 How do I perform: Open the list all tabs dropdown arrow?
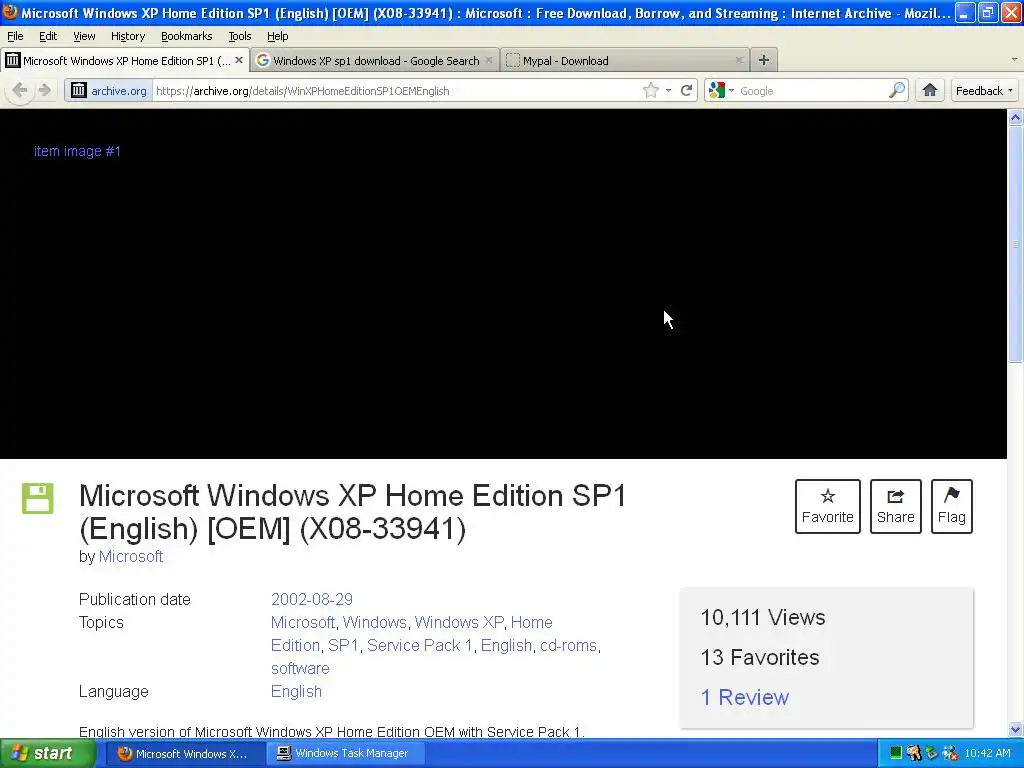(x=1014, y=59)
